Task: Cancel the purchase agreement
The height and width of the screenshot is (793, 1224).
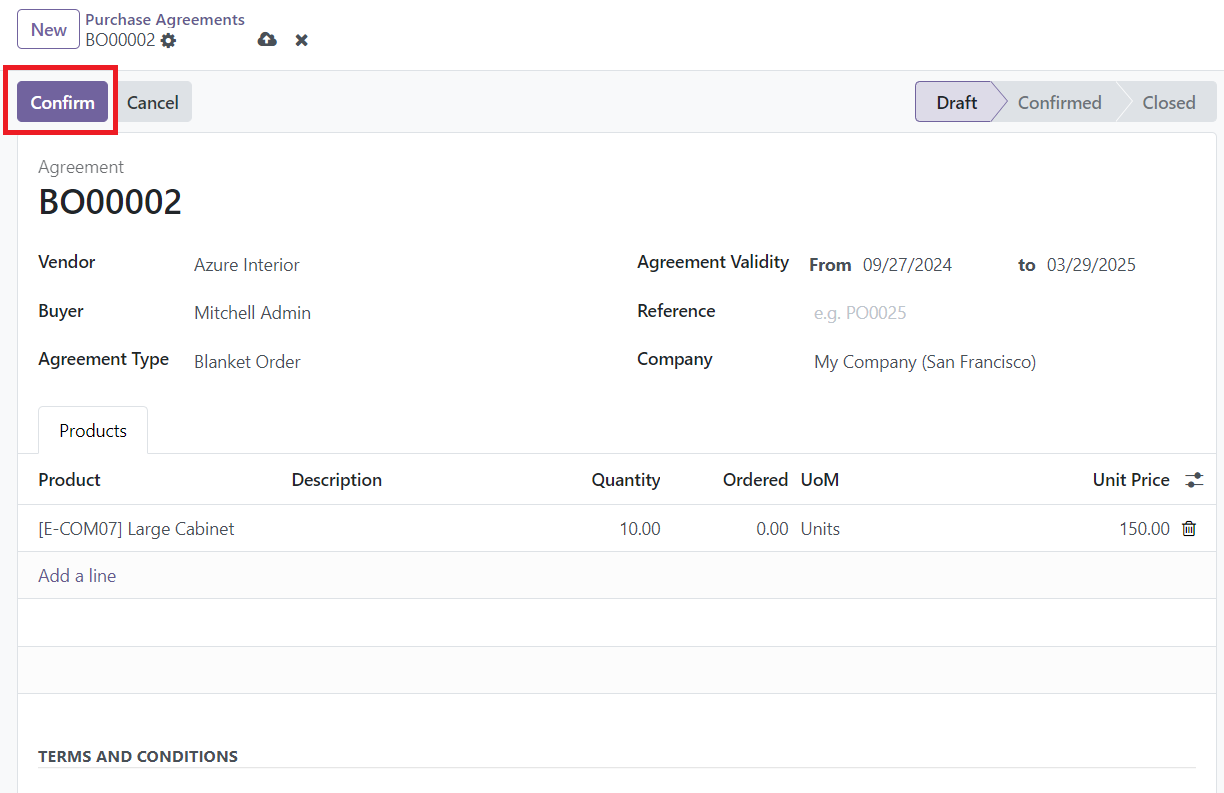Action: pos(153,102)
